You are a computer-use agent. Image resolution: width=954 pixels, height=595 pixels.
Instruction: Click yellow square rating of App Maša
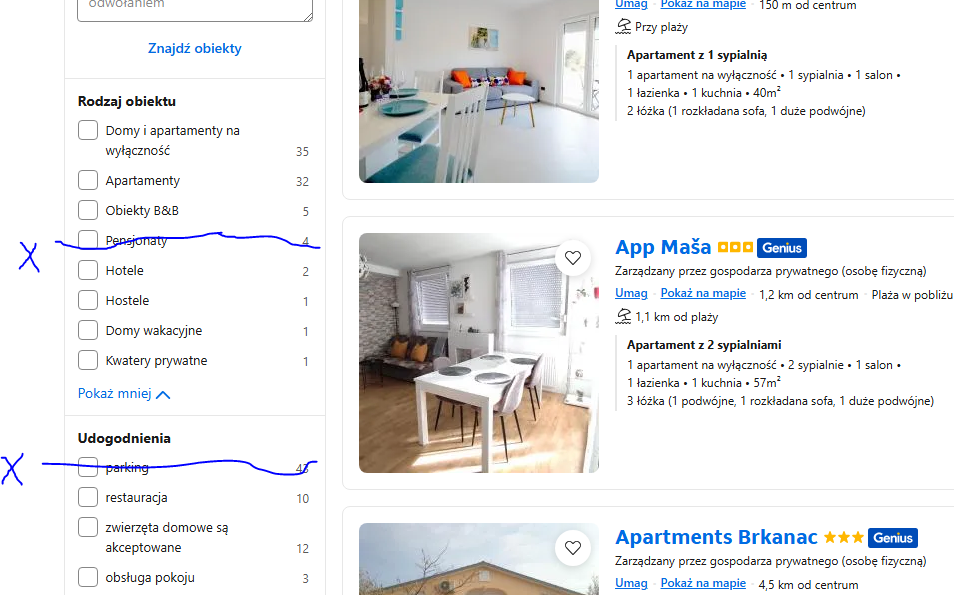pos(735,247)
